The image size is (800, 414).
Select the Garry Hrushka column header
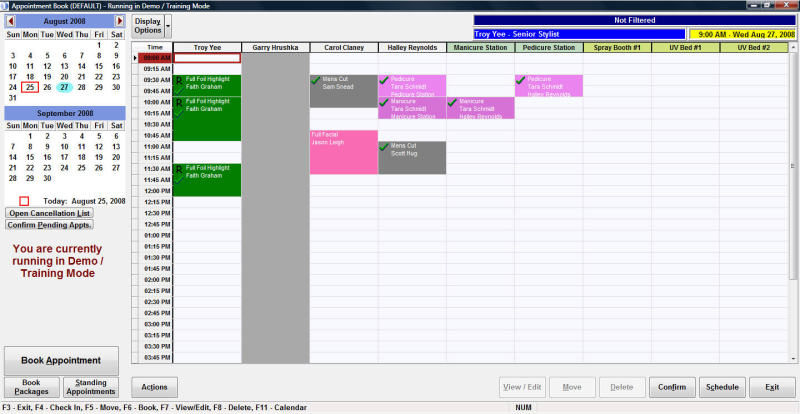(x=276, y=47)
